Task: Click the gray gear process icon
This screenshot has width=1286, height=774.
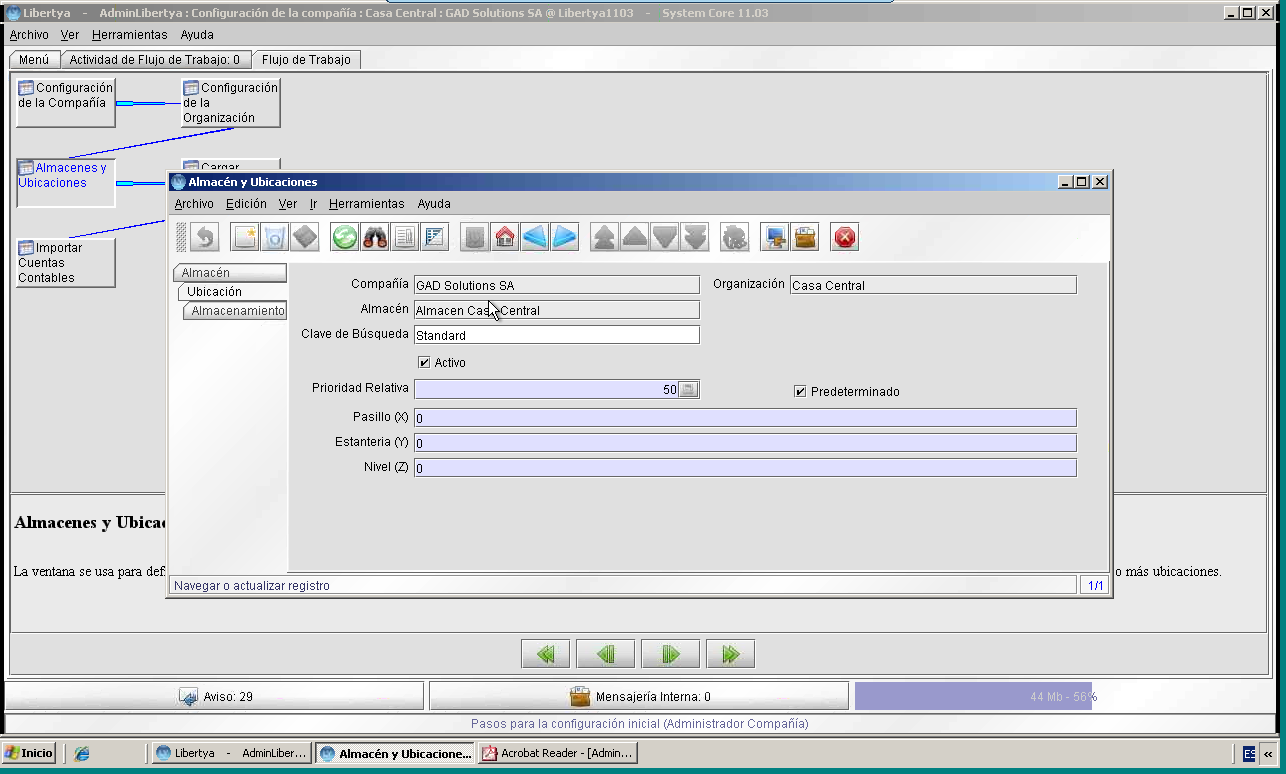Action: [x=735, y=237]
